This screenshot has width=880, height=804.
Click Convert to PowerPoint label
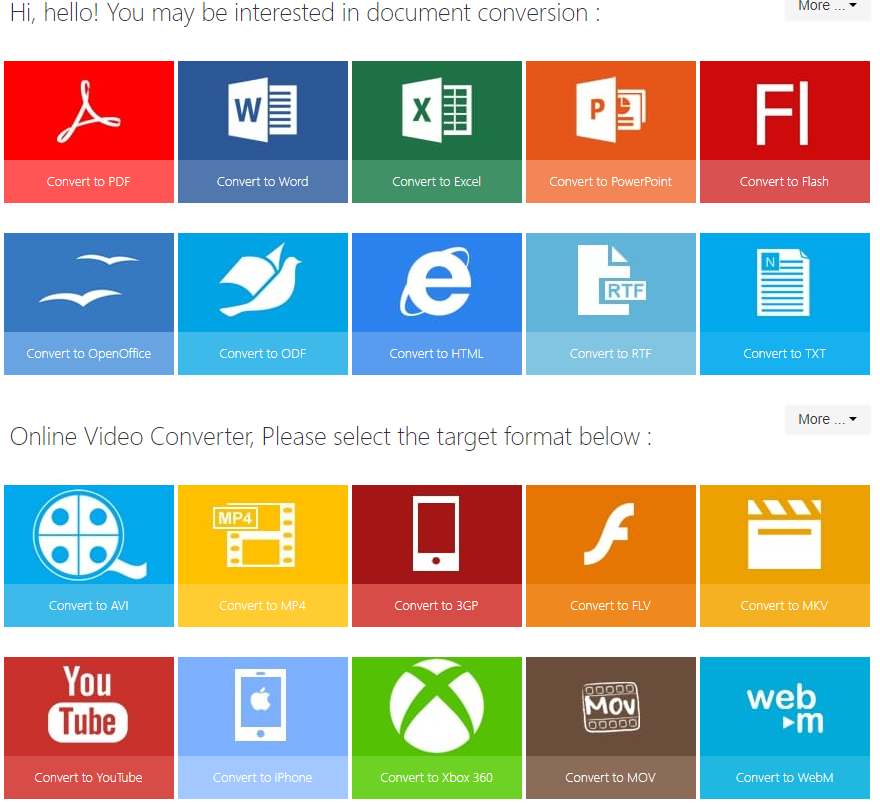point(611,181)
